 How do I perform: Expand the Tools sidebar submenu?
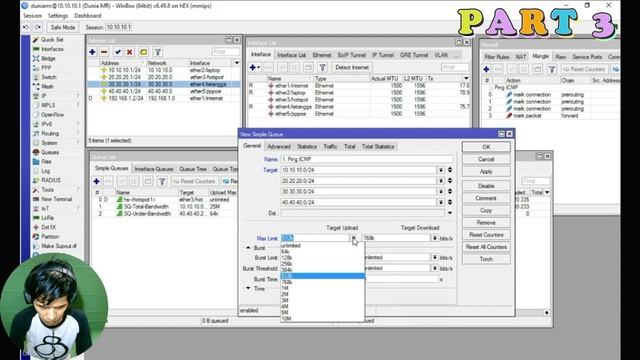coord(78,190)
